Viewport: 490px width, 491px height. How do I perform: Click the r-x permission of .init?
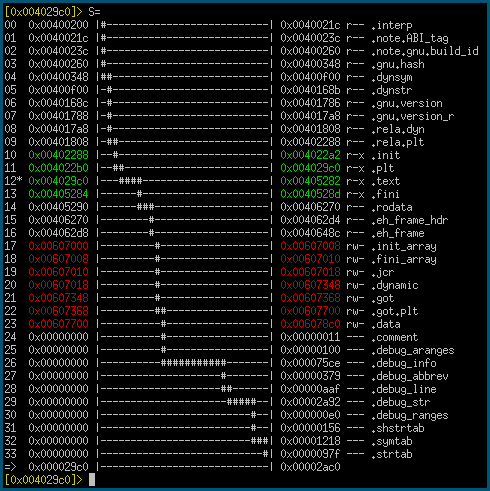tap(355, 155)
